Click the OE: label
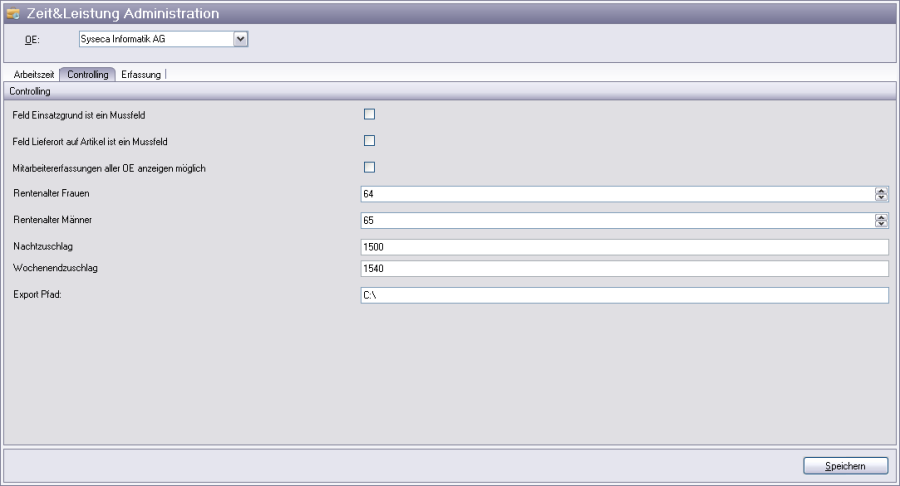The width and height of the screenshot is (900, 486). click(32, 40)
